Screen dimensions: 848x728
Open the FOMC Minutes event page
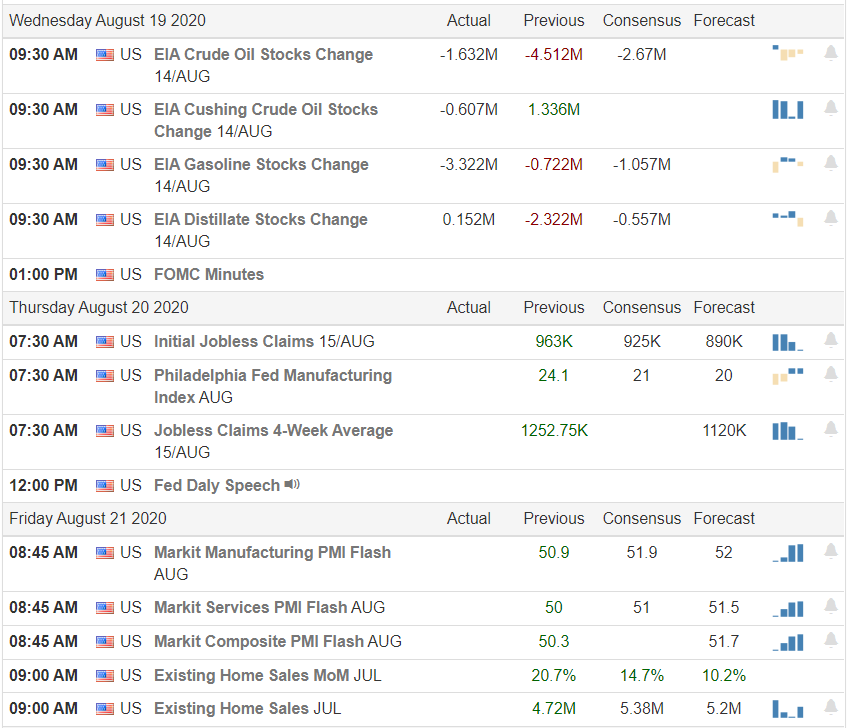click(x=208, y=274)
